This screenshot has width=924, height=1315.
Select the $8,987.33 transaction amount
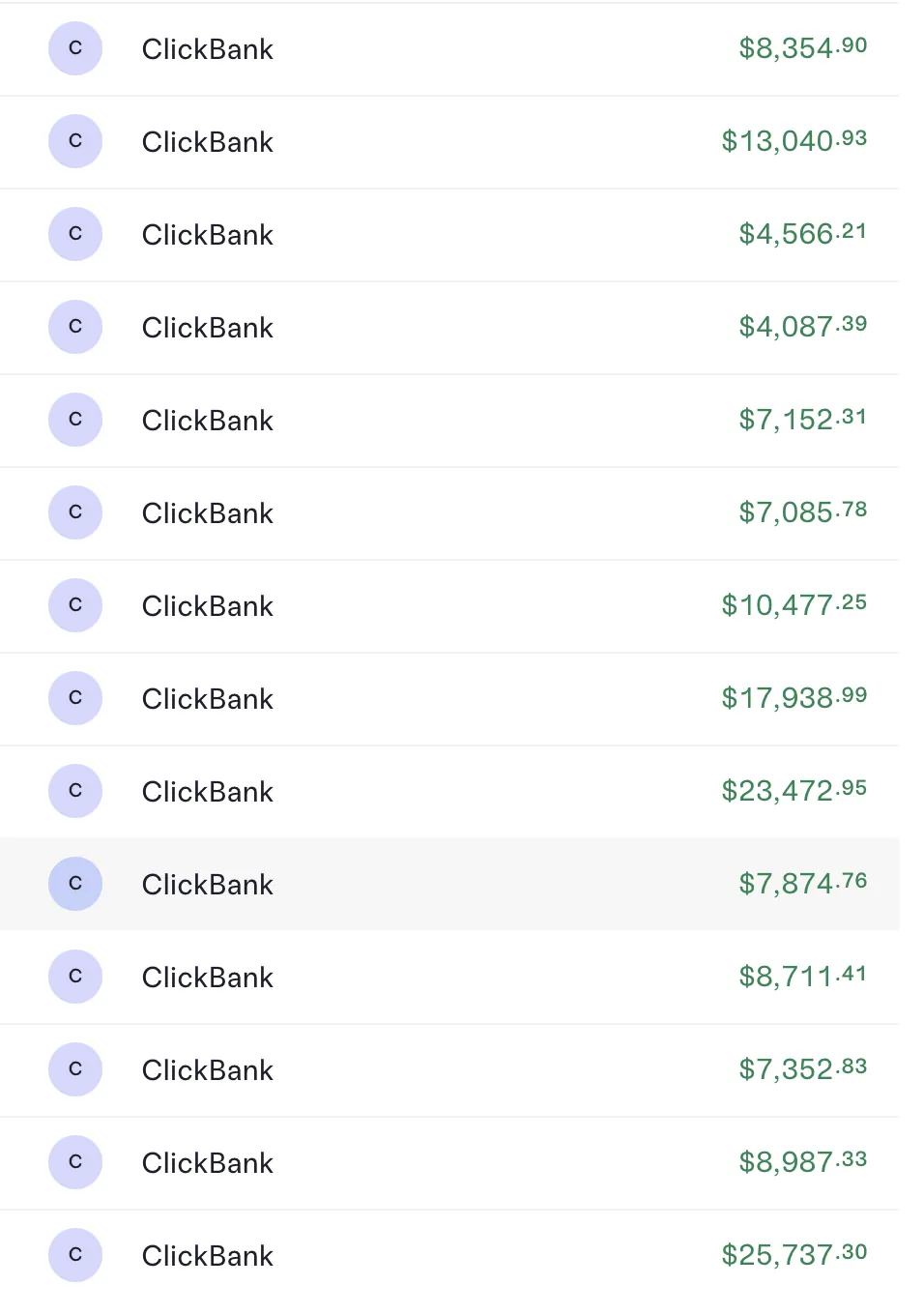[x=802, y=1162]
